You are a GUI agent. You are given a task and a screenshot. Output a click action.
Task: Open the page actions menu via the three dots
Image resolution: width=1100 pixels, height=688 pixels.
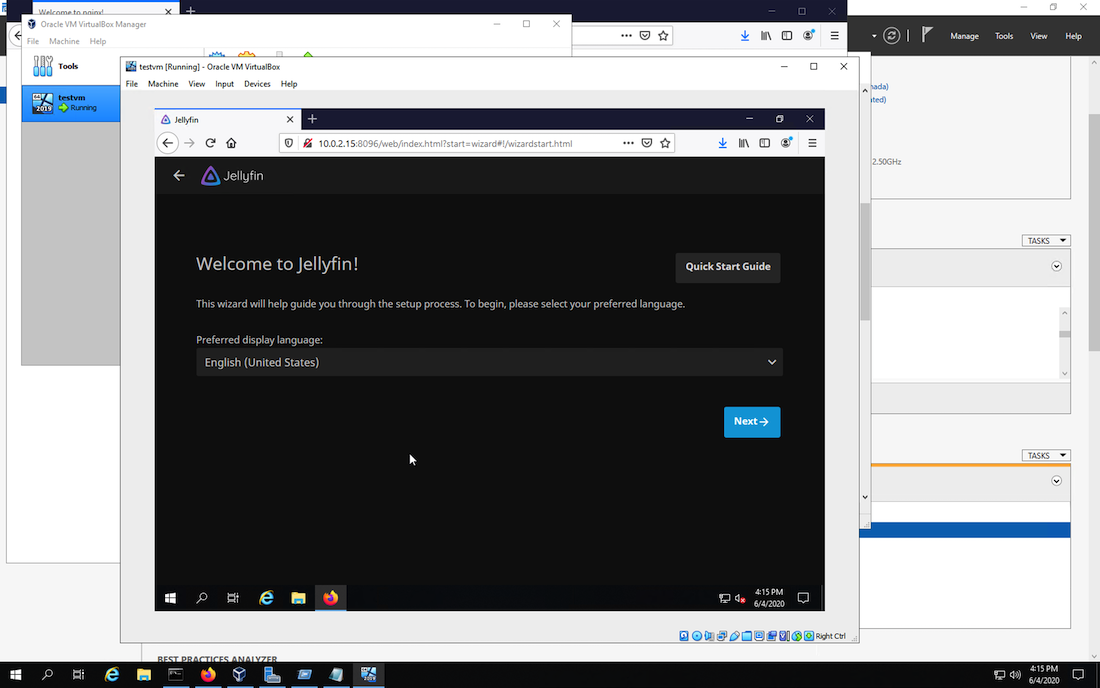[x=629, y=143]
